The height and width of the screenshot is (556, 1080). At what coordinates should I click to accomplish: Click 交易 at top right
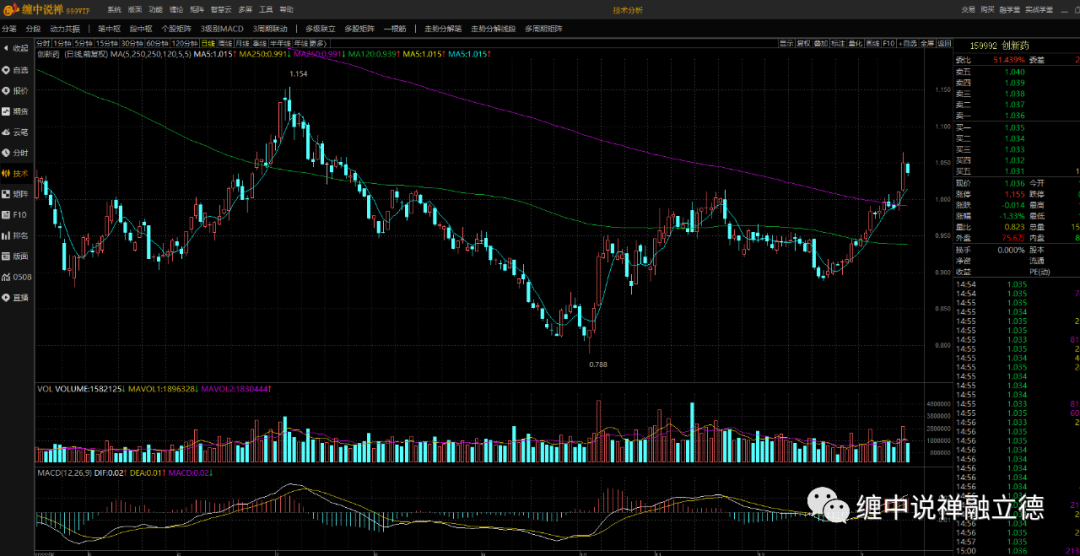tap(968, 10)
